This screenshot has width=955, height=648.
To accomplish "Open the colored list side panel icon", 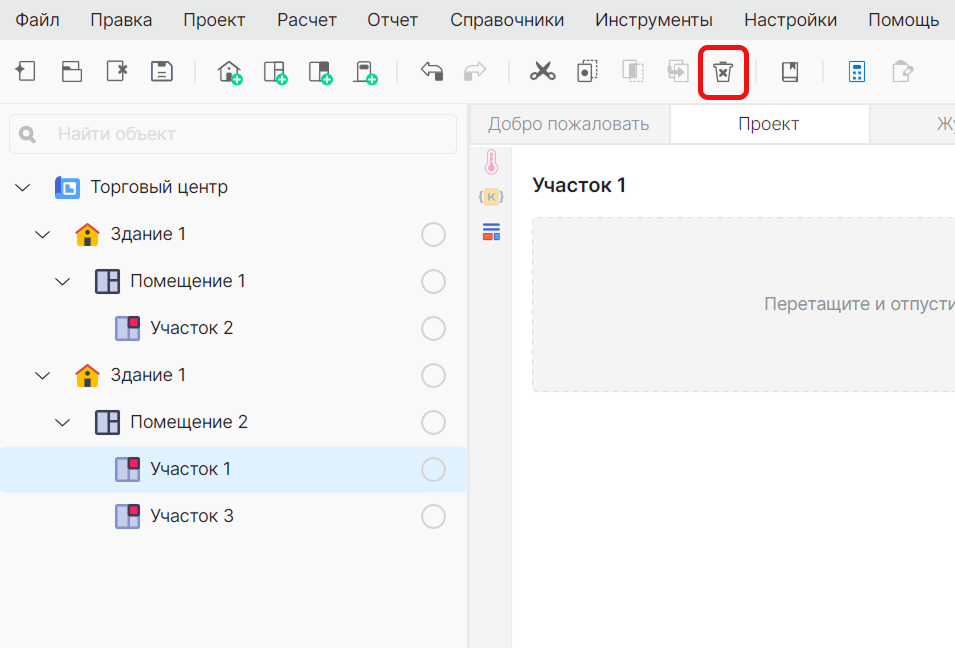I will [492, 231].
